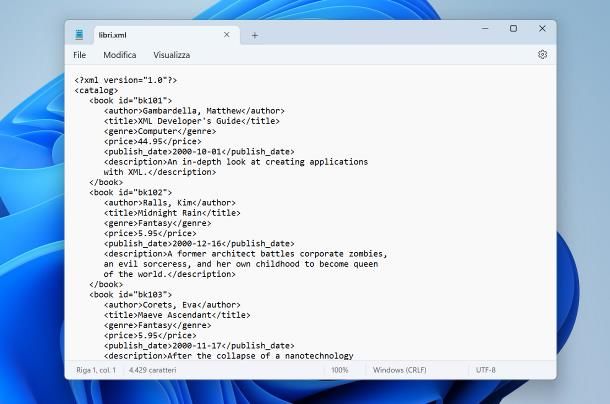Close the libri.xml tab

point(226,35)
